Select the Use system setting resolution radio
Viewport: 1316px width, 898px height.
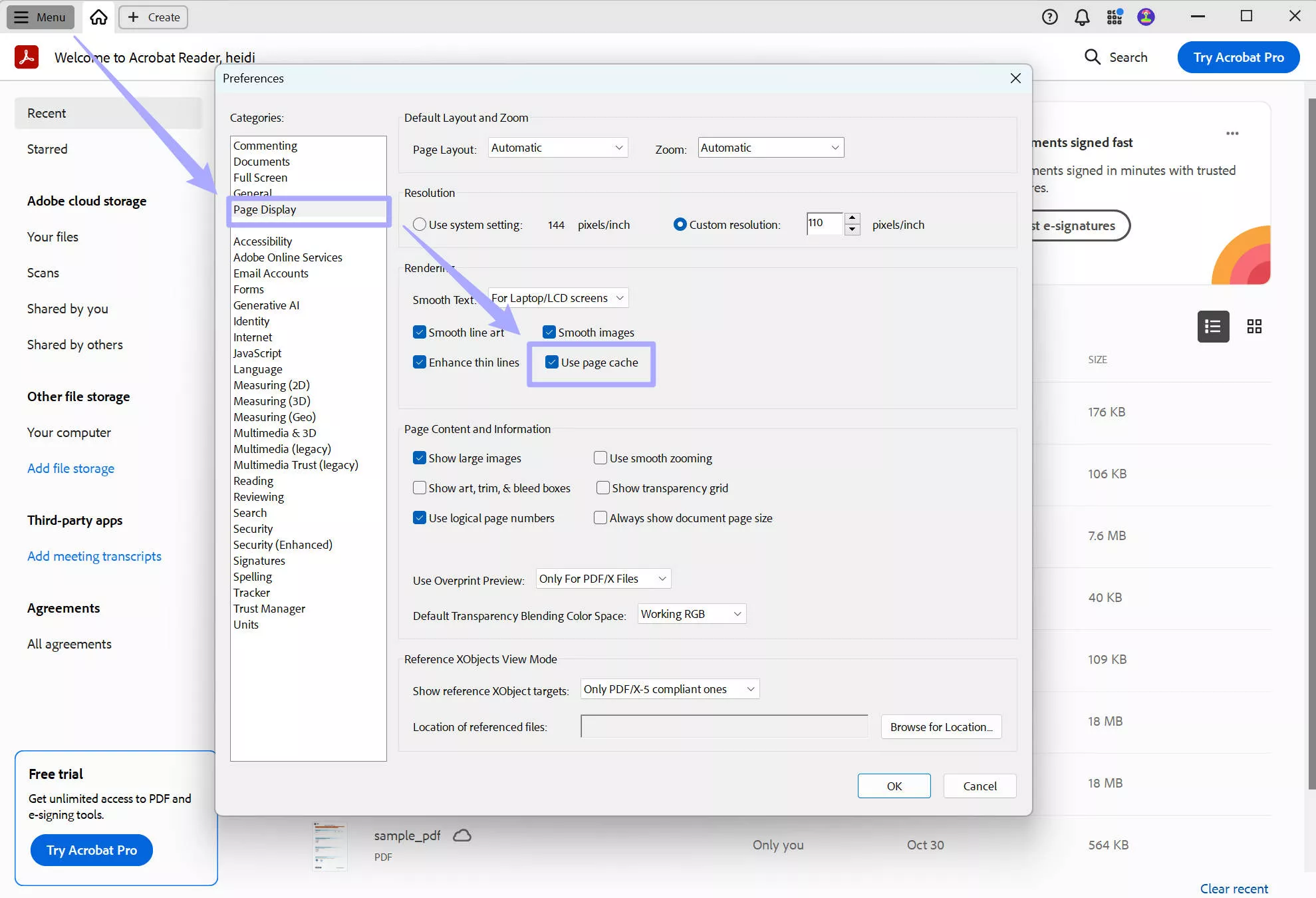(x=419, y=224)
